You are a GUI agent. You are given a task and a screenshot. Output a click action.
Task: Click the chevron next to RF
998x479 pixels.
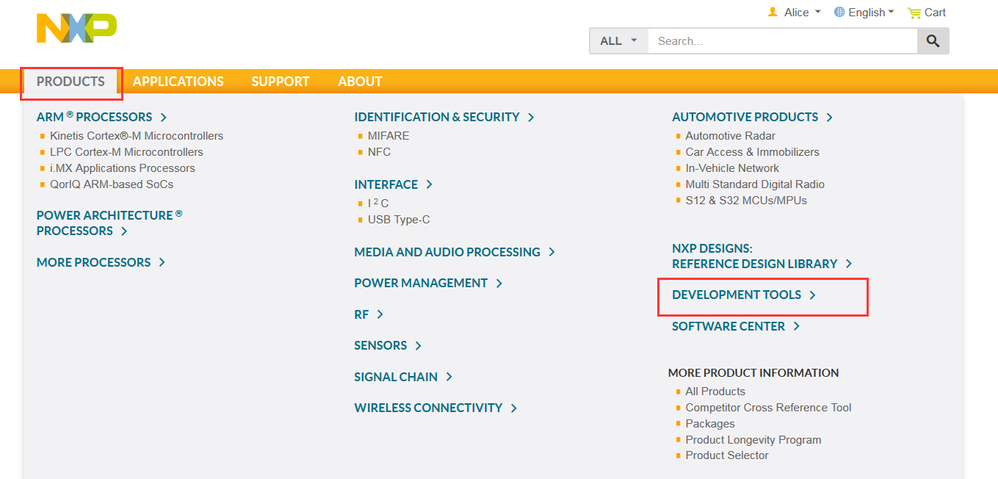click(x=380, y=314)
